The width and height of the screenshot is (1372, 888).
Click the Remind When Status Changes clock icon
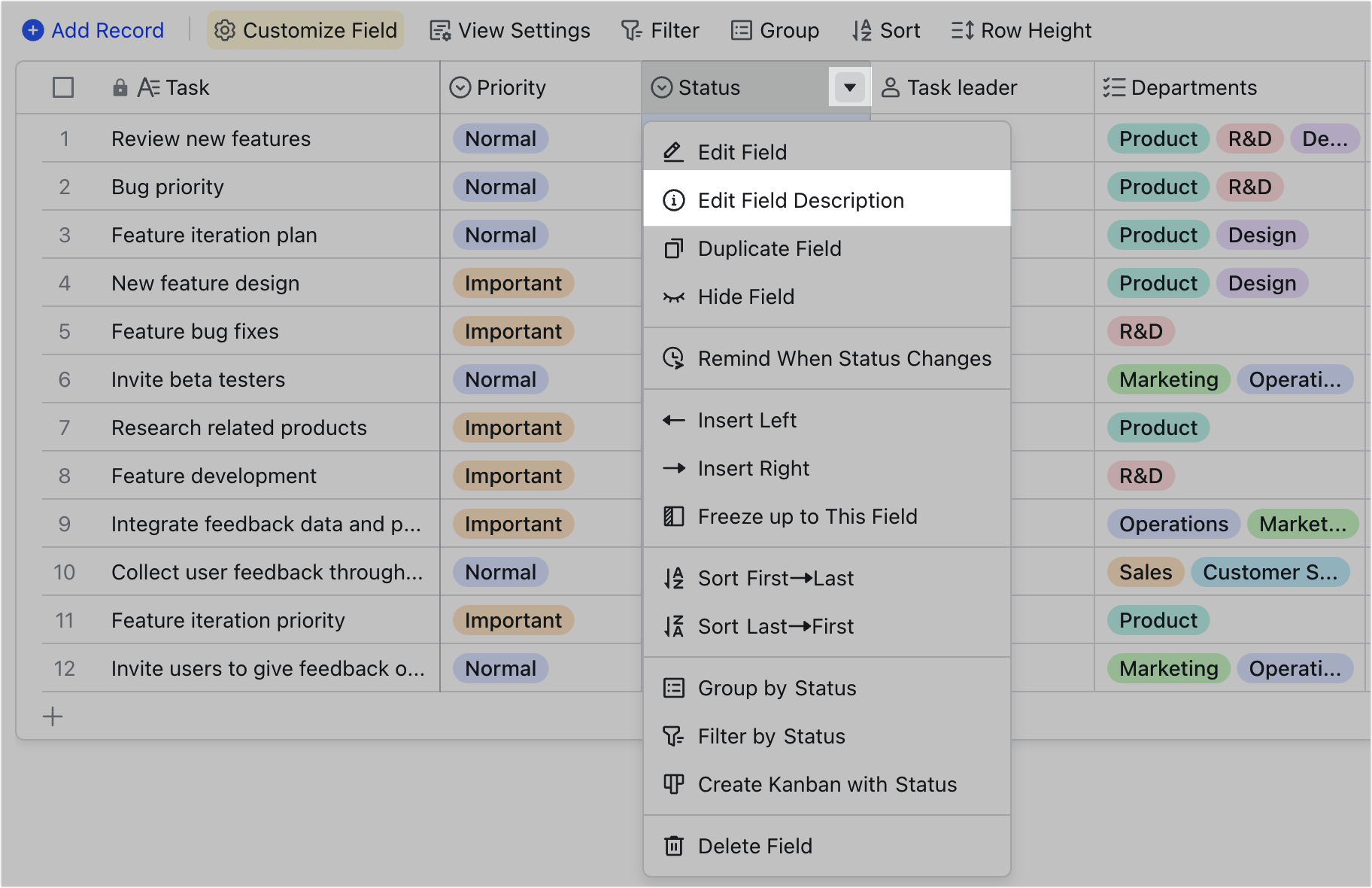pyautogui.click(x=673, y=358)
